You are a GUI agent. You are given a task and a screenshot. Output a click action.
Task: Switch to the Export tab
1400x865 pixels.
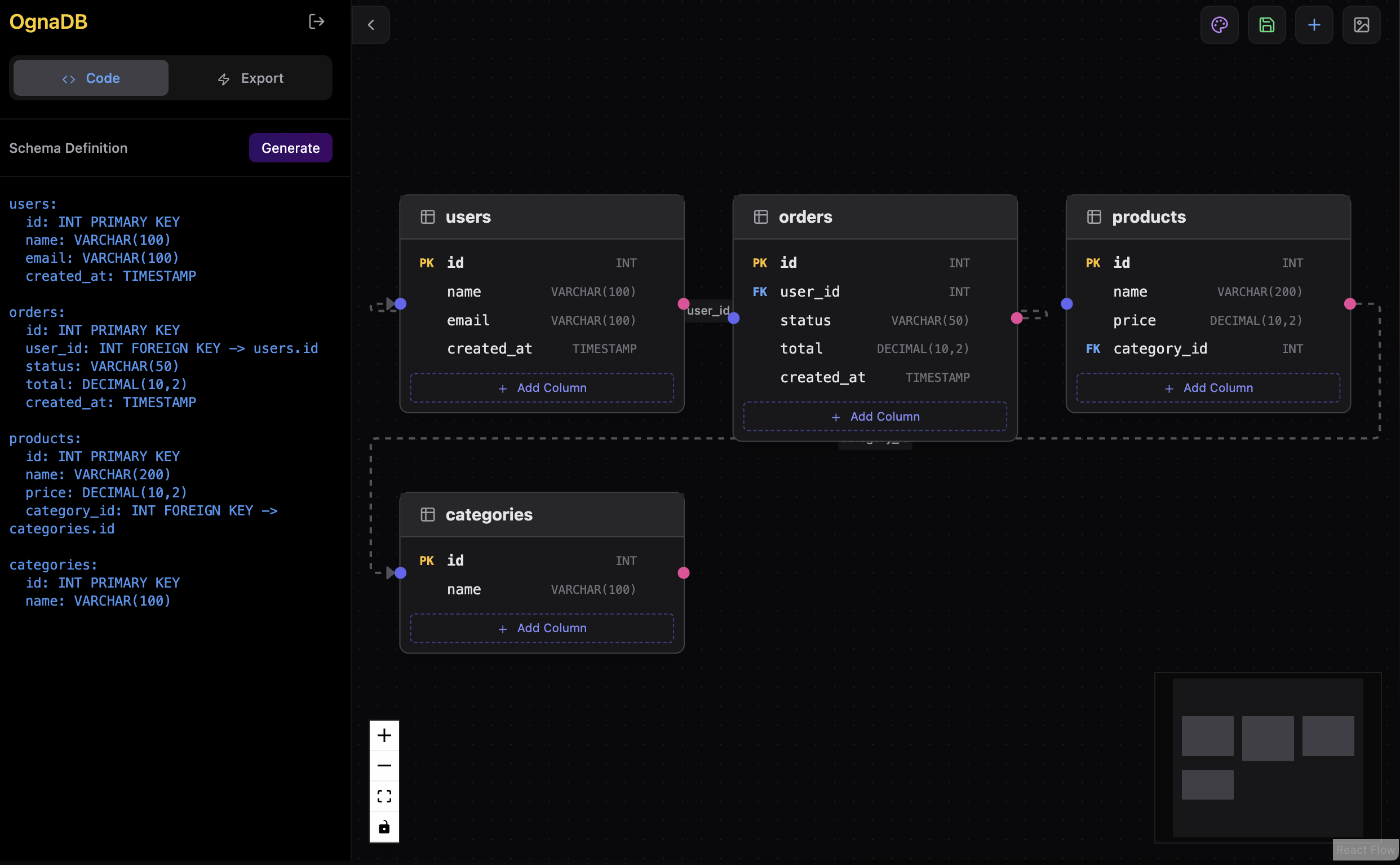click(x=250, y=78)
